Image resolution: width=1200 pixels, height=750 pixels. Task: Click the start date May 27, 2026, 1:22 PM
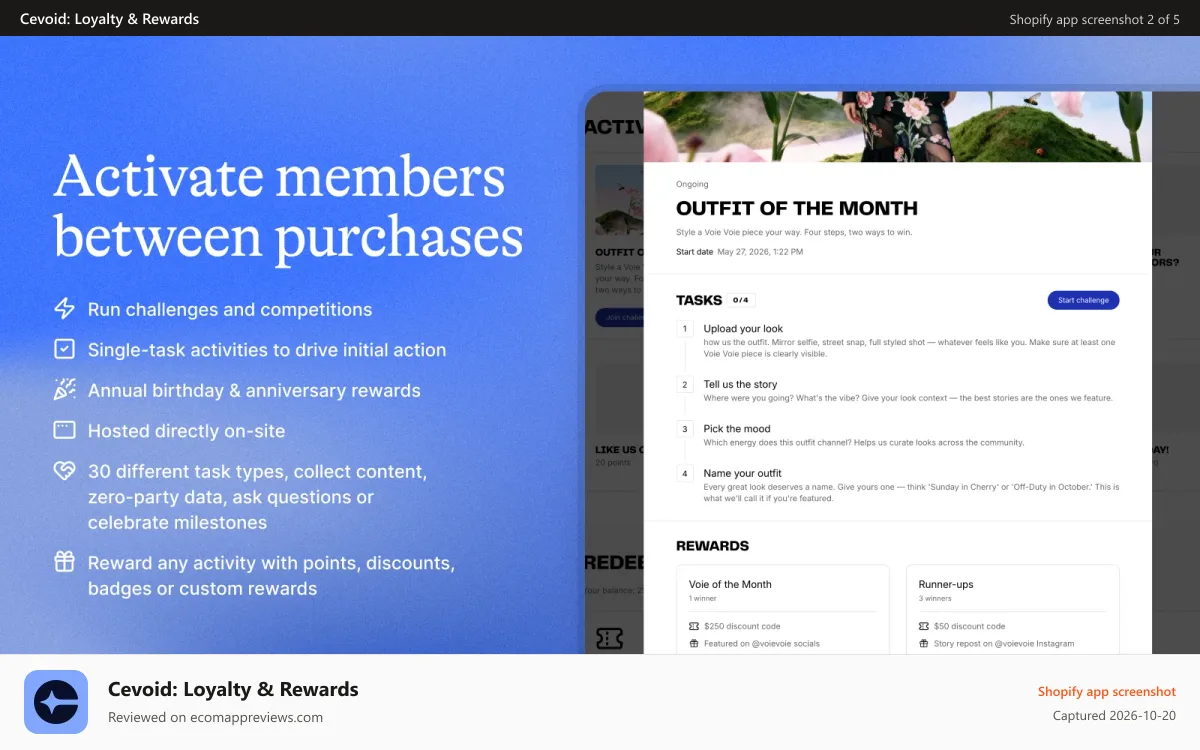(760, 252)
